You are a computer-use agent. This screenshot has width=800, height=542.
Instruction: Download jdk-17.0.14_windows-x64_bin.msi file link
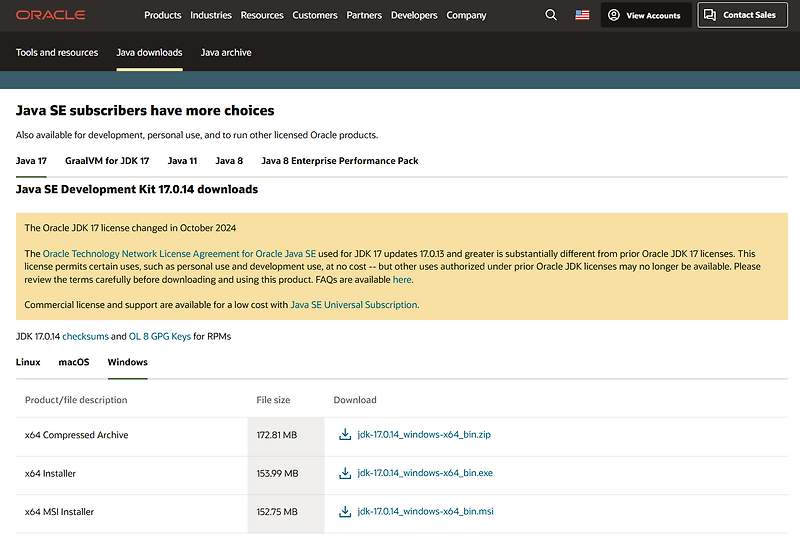point(425,512)
